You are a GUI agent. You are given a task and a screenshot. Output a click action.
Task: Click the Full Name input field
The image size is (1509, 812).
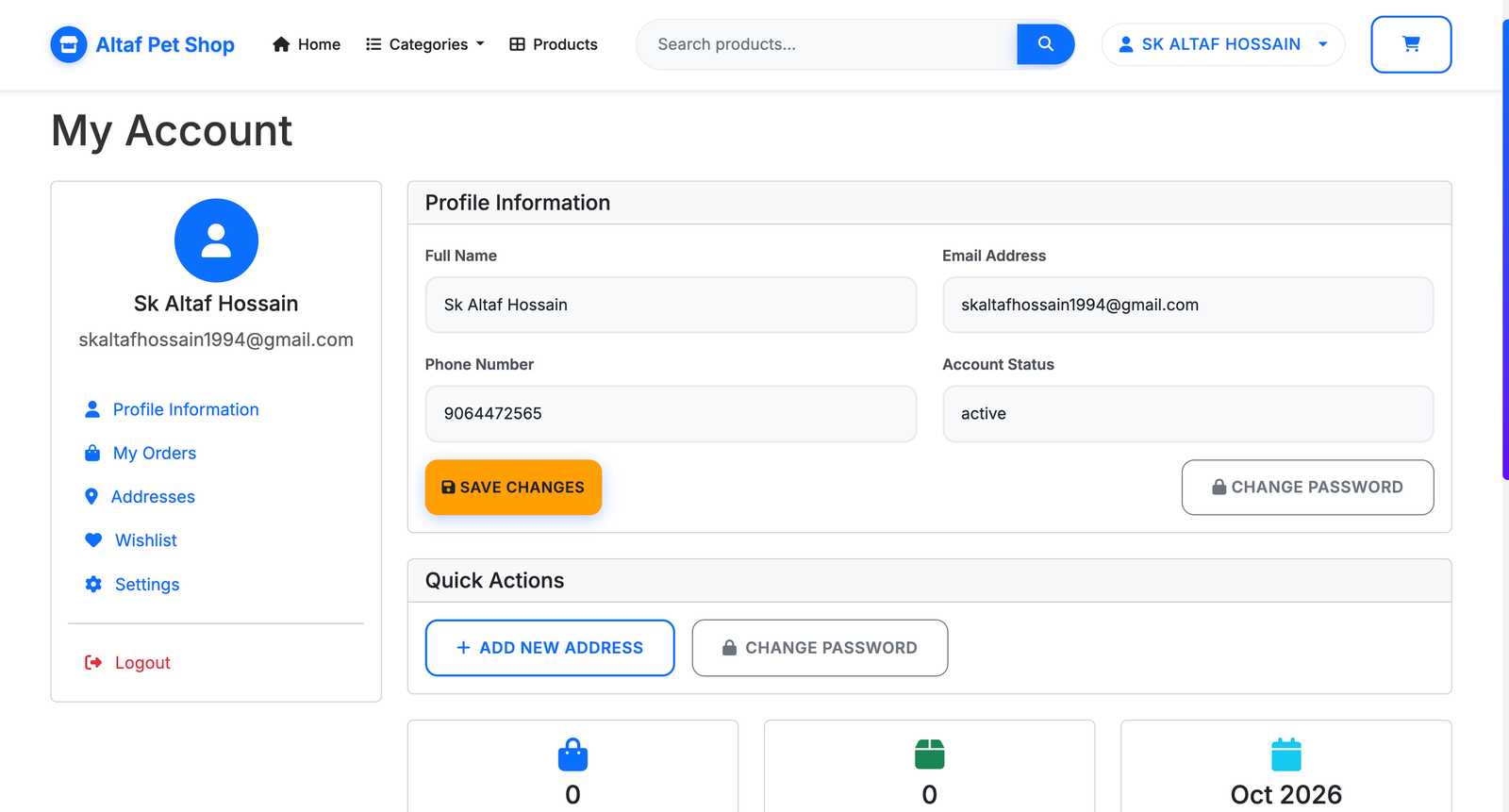tap(671, 305)
